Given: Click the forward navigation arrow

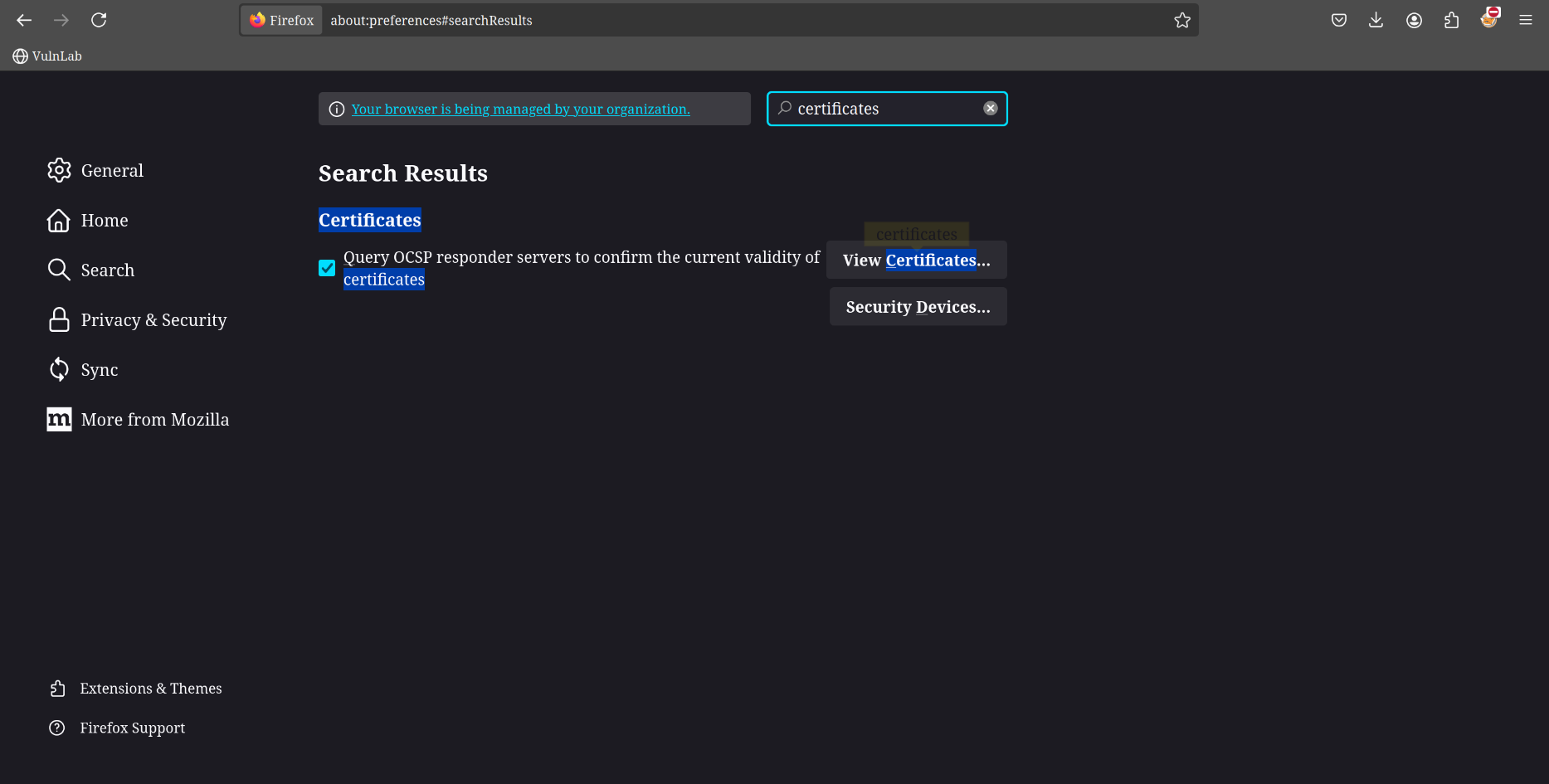Looking at the screenshot, I should pos(61,20).
